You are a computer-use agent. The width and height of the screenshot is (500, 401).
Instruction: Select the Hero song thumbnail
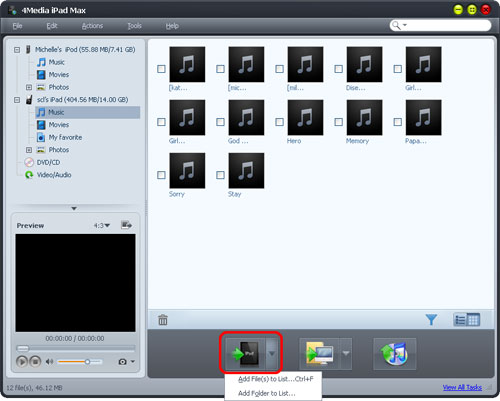click(305, 117)
